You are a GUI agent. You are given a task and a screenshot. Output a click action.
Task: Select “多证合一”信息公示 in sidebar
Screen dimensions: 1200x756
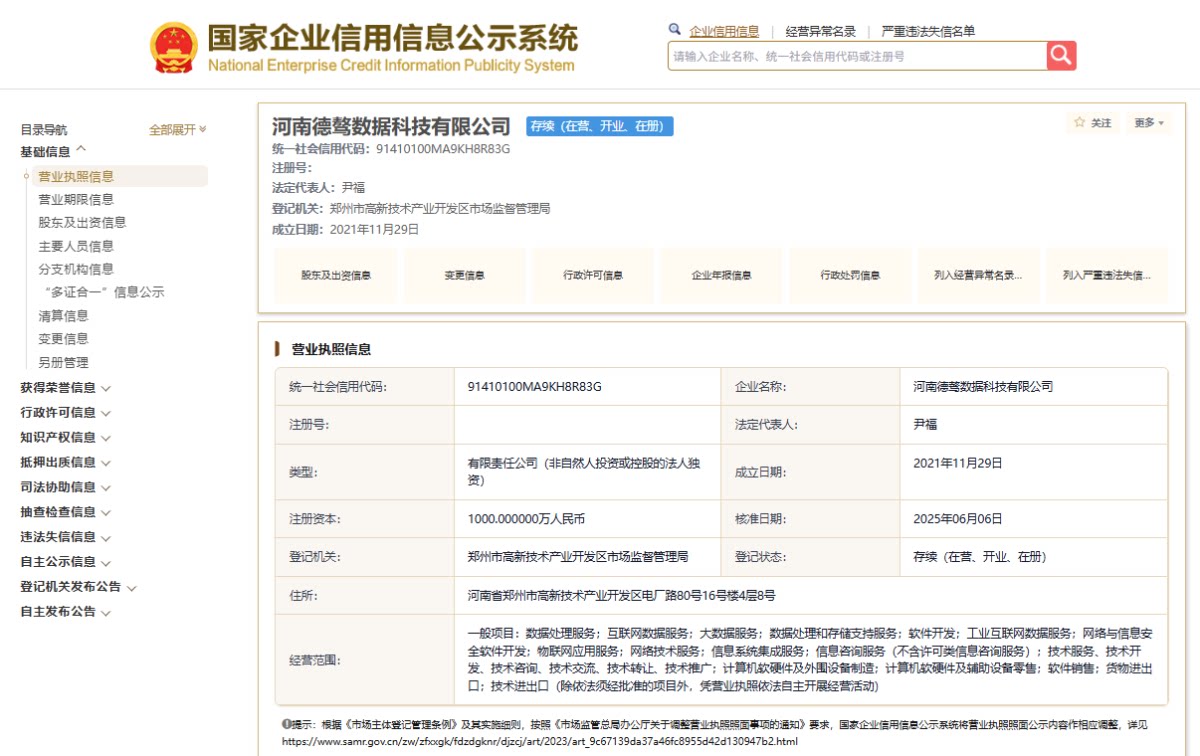(x=104, y=293)
